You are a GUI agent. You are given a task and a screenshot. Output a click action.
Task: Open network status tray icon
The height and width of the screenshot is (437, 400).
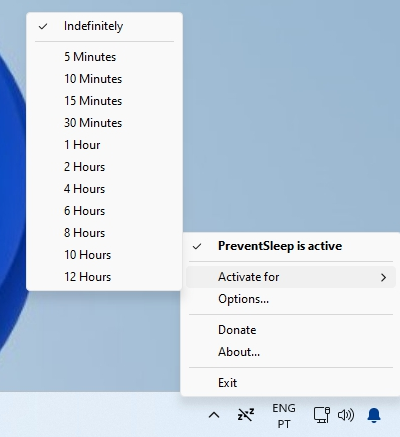point(322,415)
